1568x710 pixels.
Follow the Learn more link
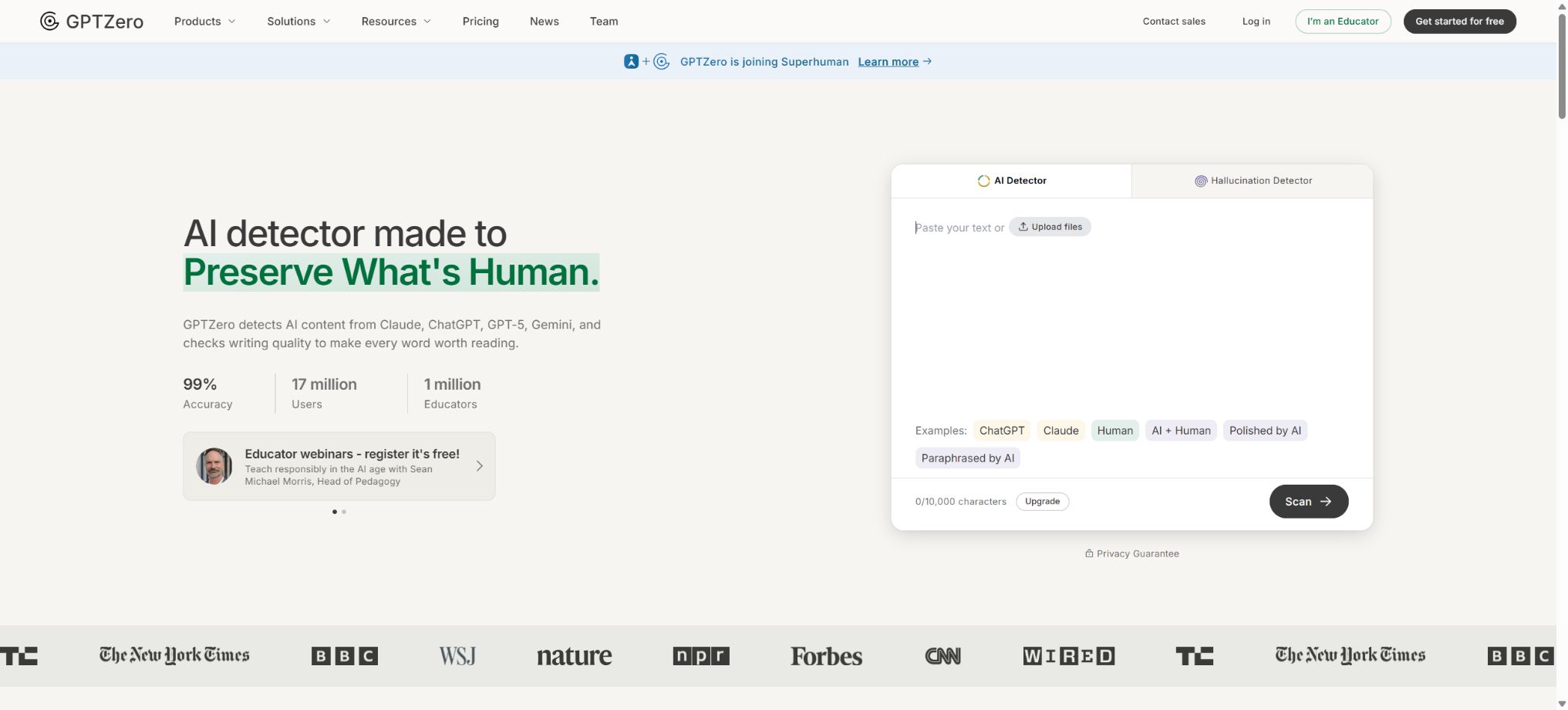tap(889, 62)
